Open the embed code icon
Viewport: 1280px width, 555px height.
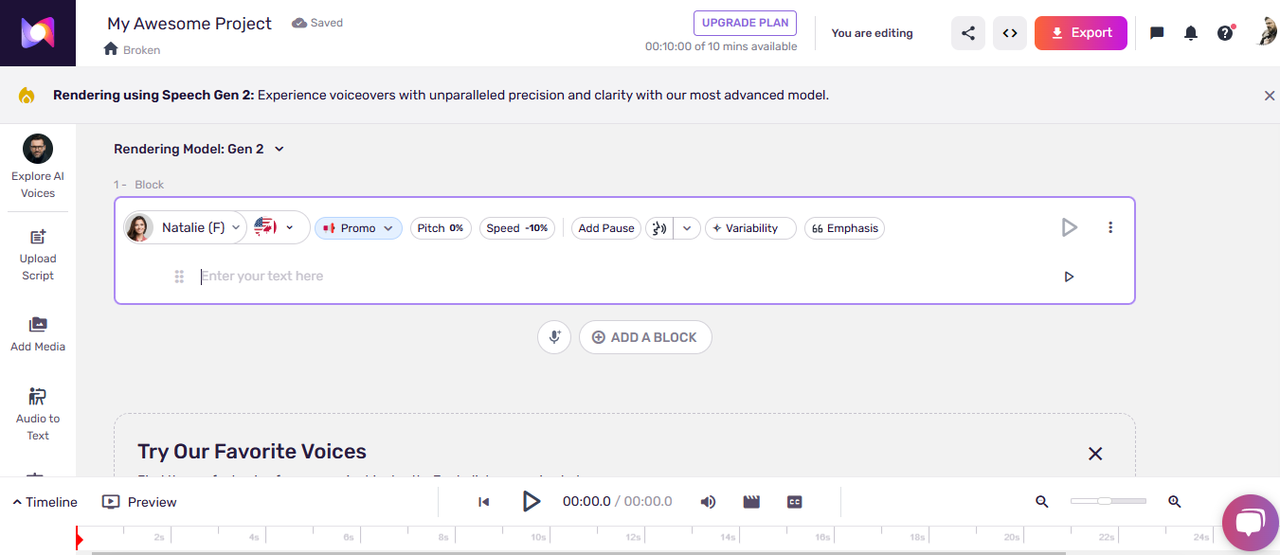[x=1010, y=33]
